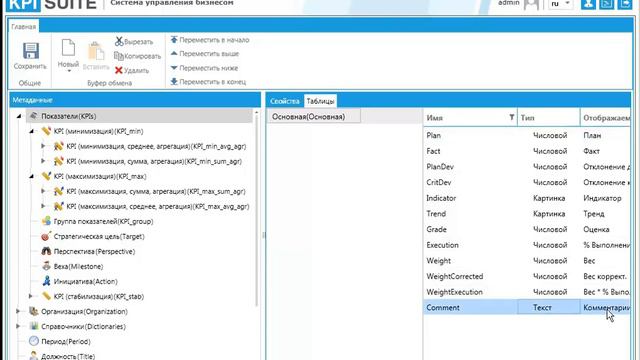Click Период clock icon
Image resolution: width=640 pixels, height=360 pixels.
click(34, 341)
